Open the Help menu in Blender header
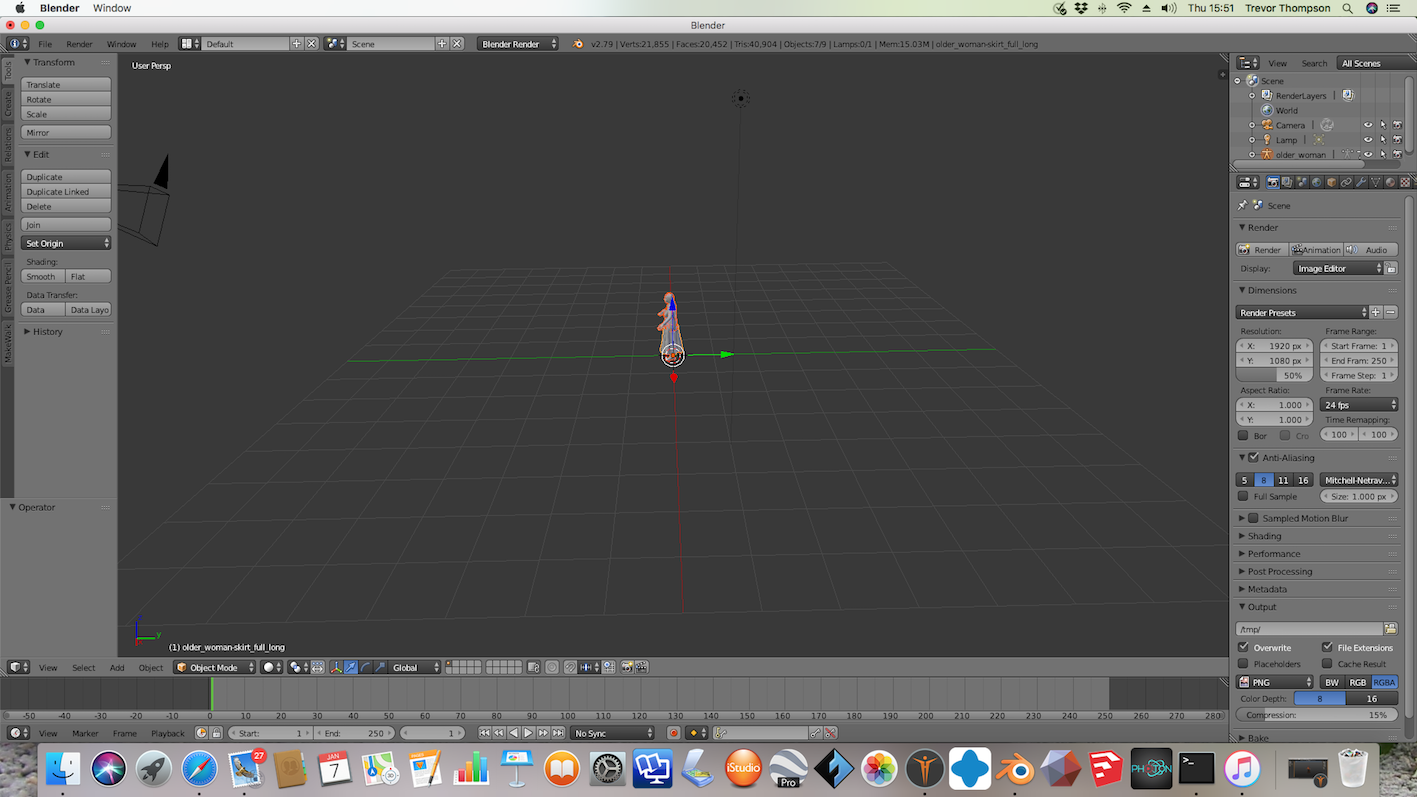This screenshot has height=797, width=1417. (x=160, y=44)
